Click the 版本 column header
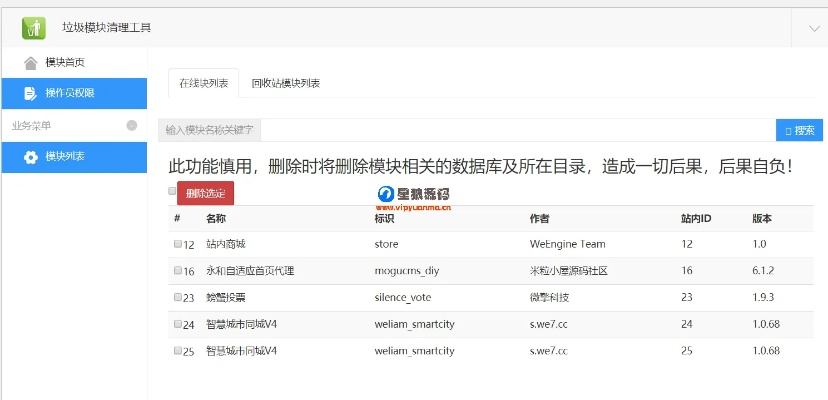Screen dimensions: 828x400 pyautogui.click(x=762, y=219)
